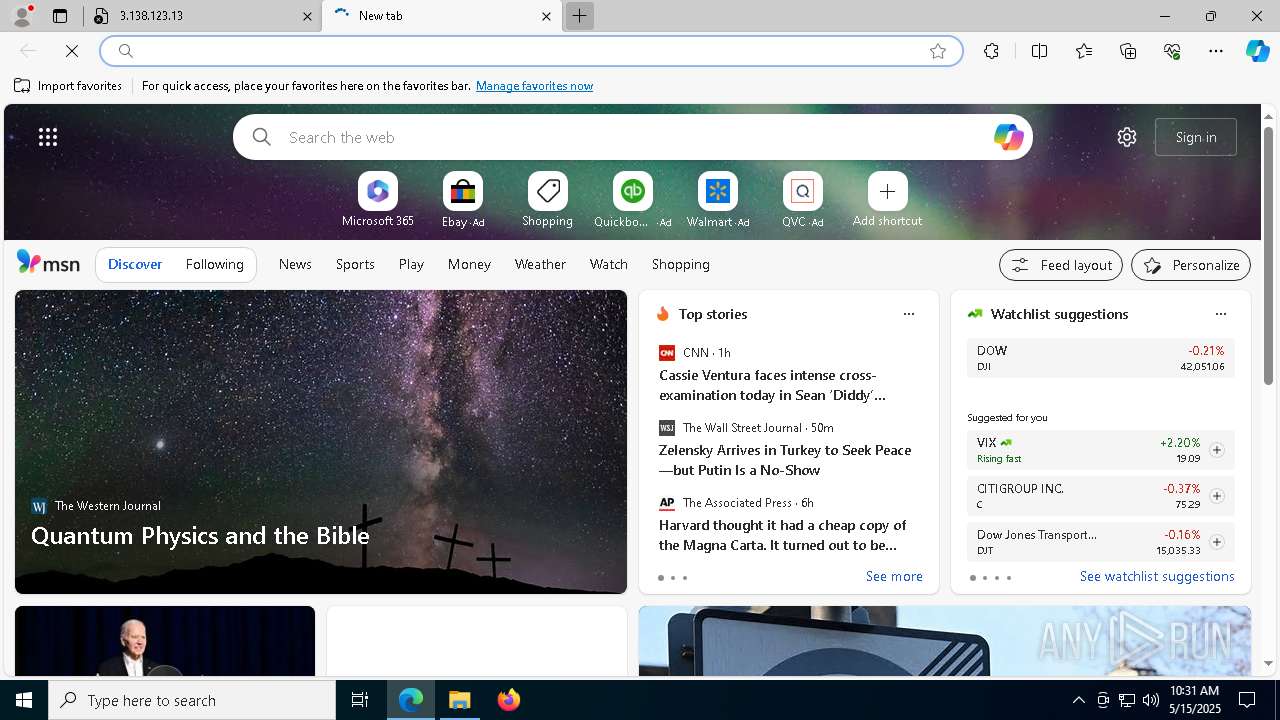Stop page loading in toolbar
The image size is (1280, 720).
[72, 51]
